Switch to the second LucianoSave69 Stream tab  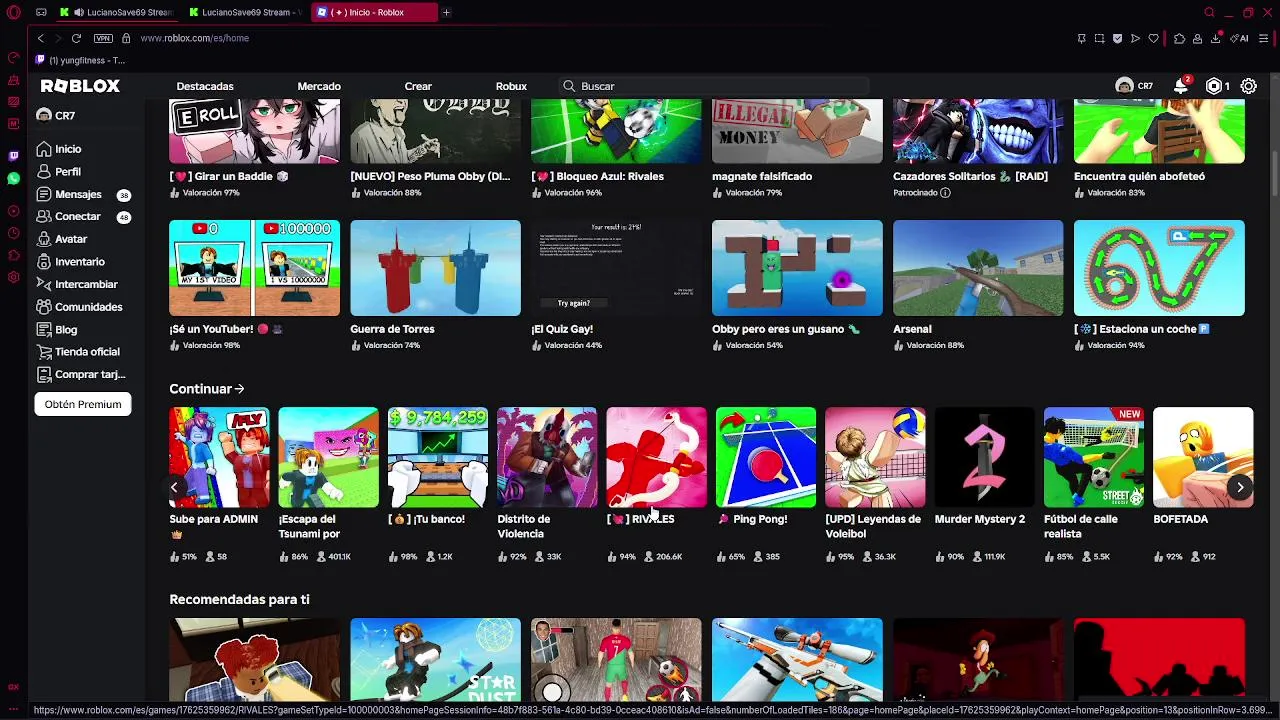pos(245,12)
